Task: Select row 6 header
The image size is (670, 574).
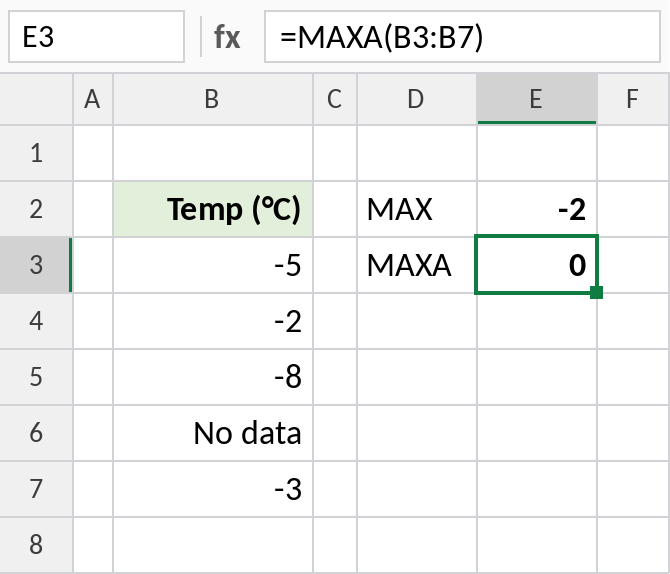Action: coord(36,433)
